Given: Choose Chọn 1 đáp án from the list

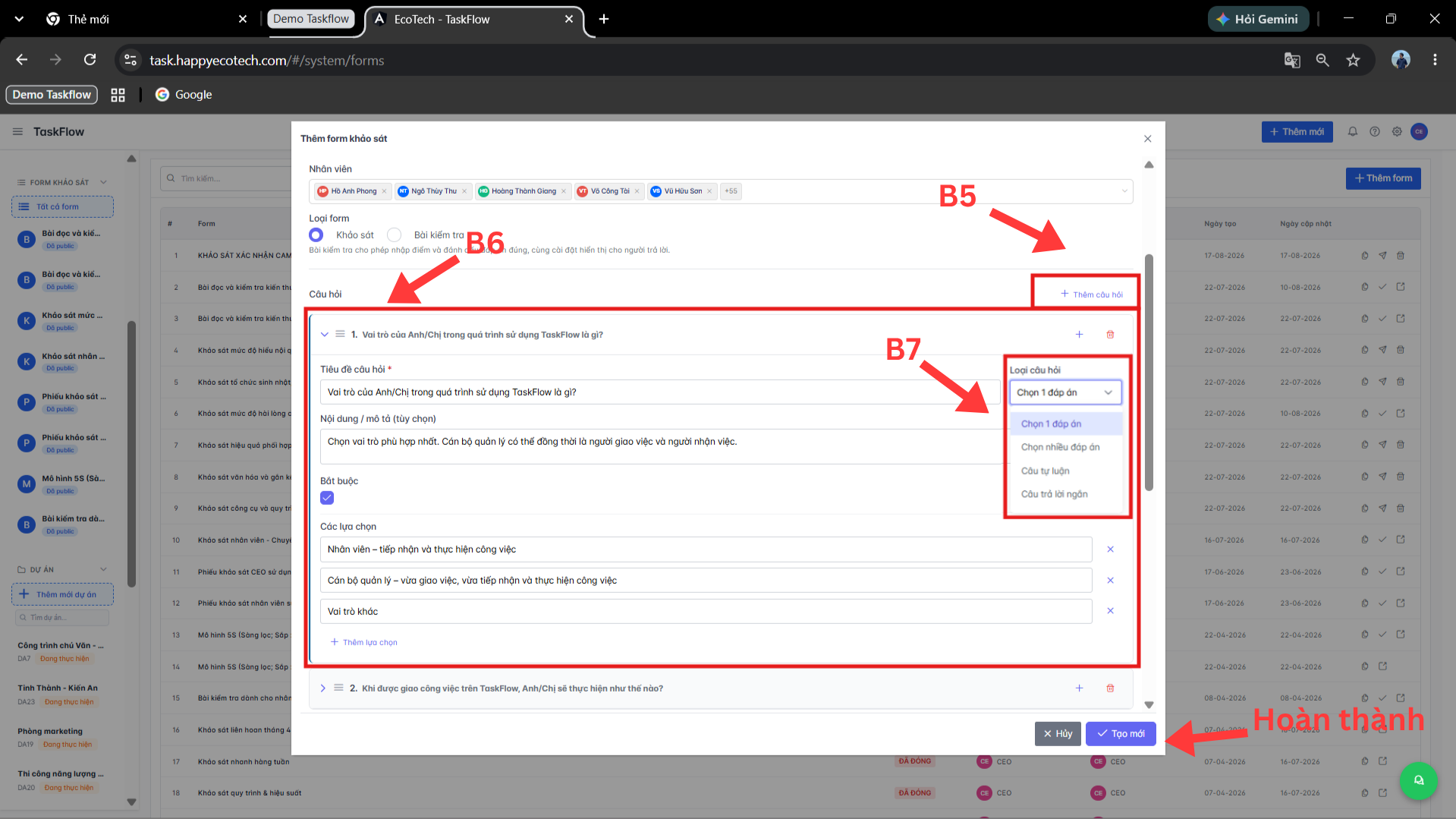Looking at the screenshot, I should click(1066, 424).
